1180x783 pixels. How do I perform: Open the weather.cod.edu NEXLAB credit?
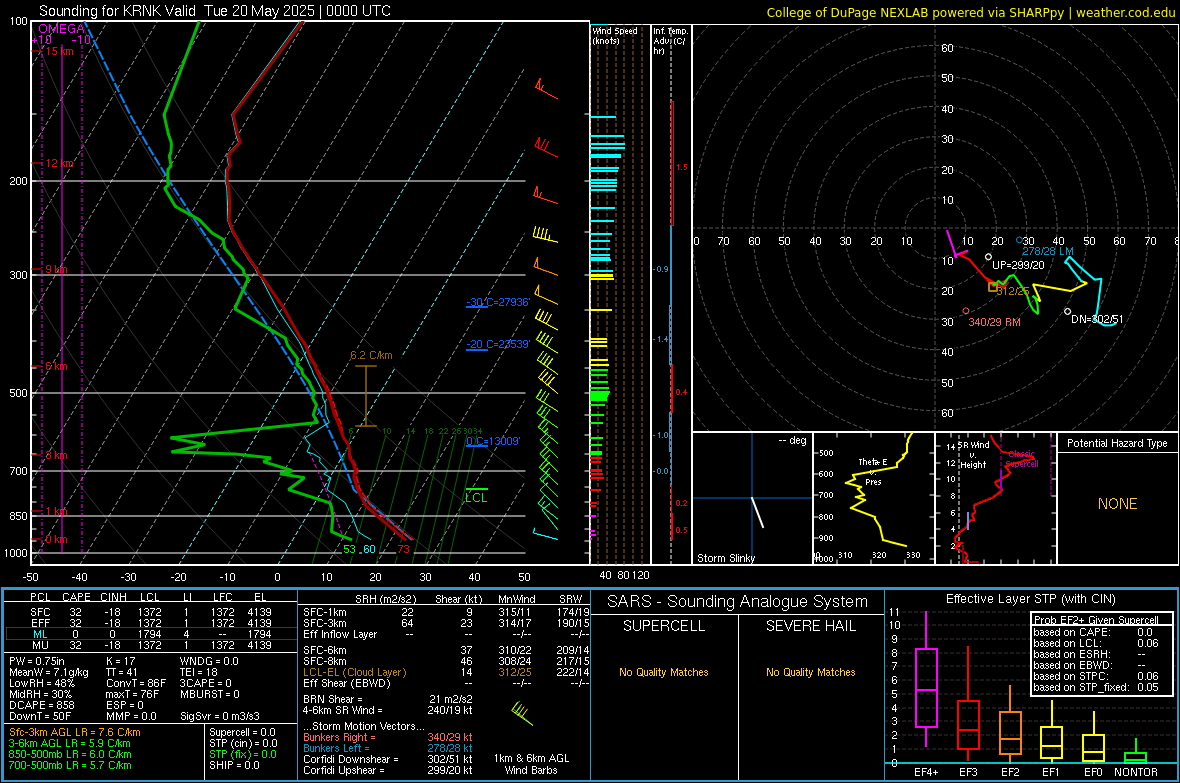pyautogui.click(x=971, y=12)
